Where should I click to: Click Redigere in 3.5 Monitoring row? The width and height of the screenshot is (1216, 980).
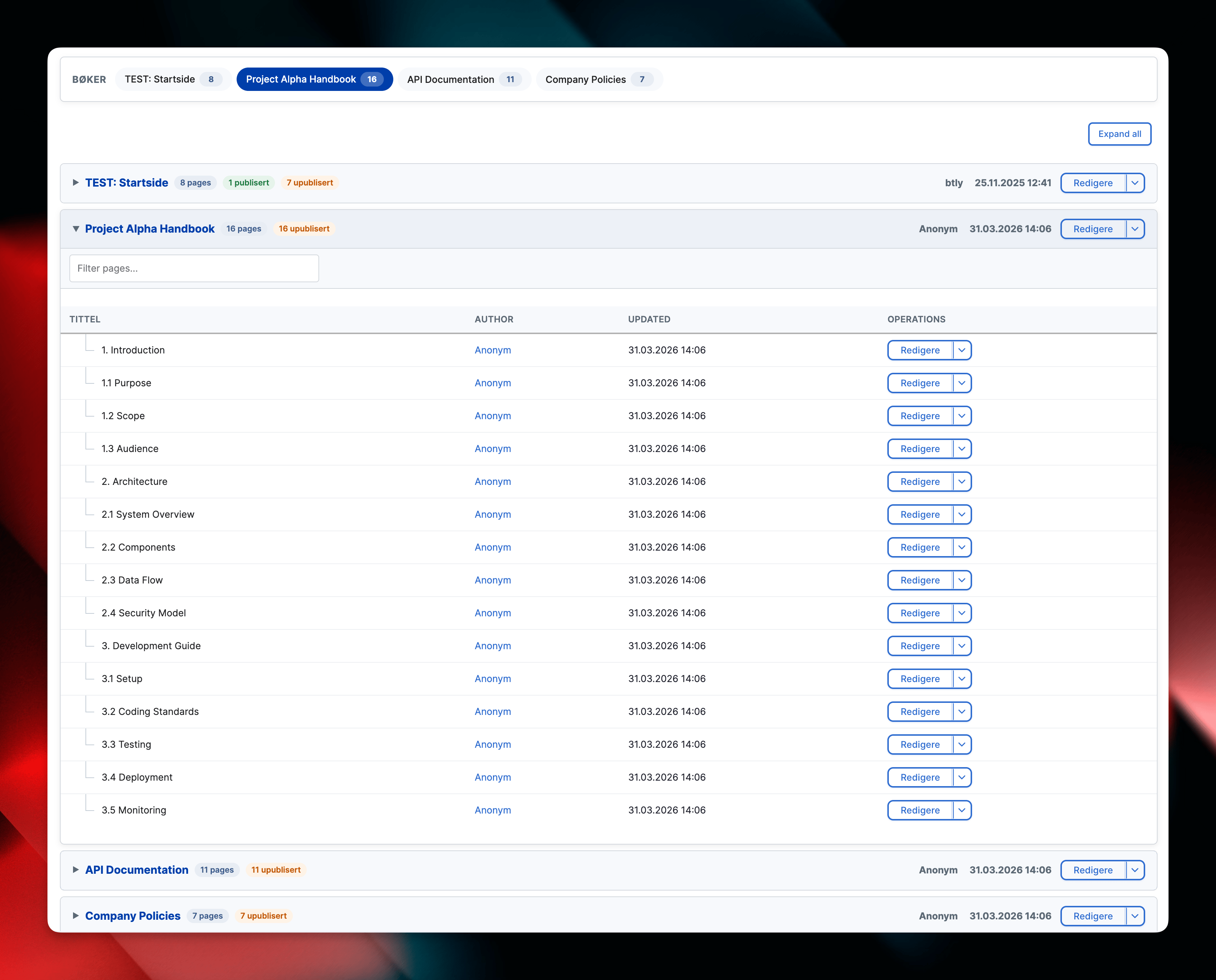[919, 810]
